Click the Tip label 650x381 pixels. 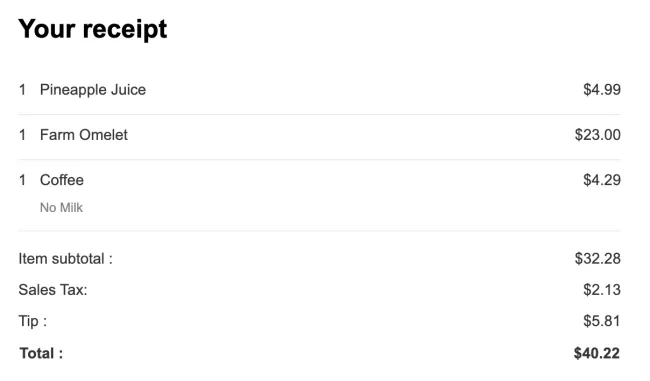pyautogui.click(x=33, y=321)
